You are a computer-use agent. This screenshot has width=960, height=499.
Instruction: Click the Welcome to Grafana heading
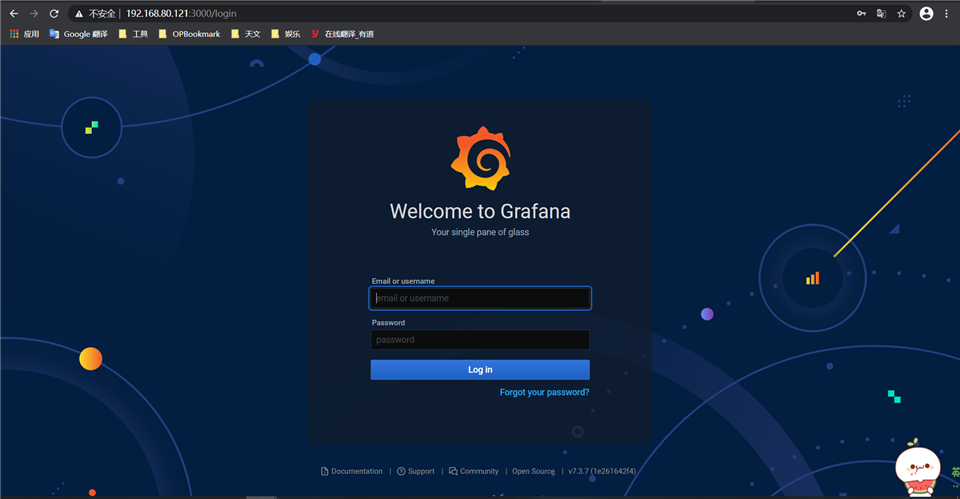480,211
